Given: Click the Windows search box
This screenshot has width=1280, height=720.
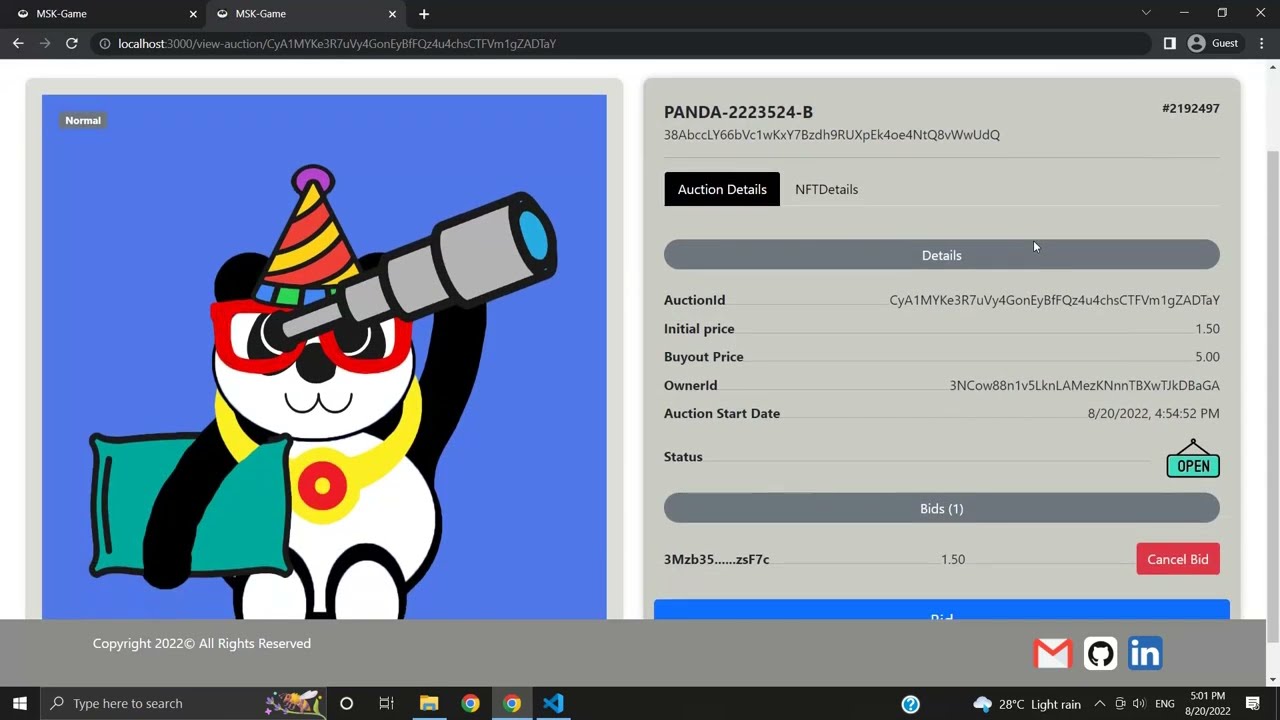Looking at the screenshot, I should point(182,703).
